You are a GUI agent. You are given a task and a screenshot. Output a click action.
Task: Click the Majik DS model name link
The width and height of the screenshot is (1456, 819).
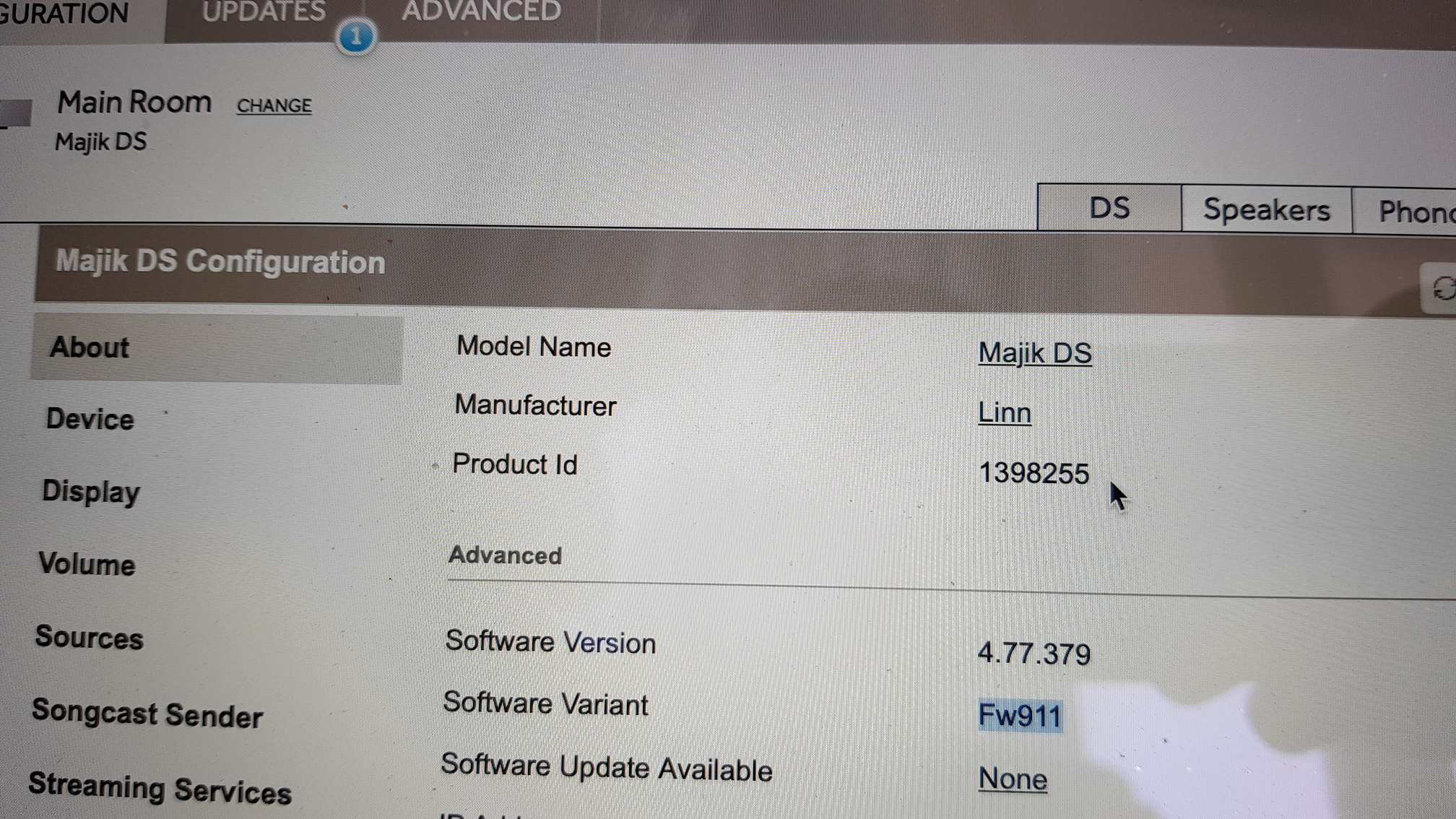1034,353
